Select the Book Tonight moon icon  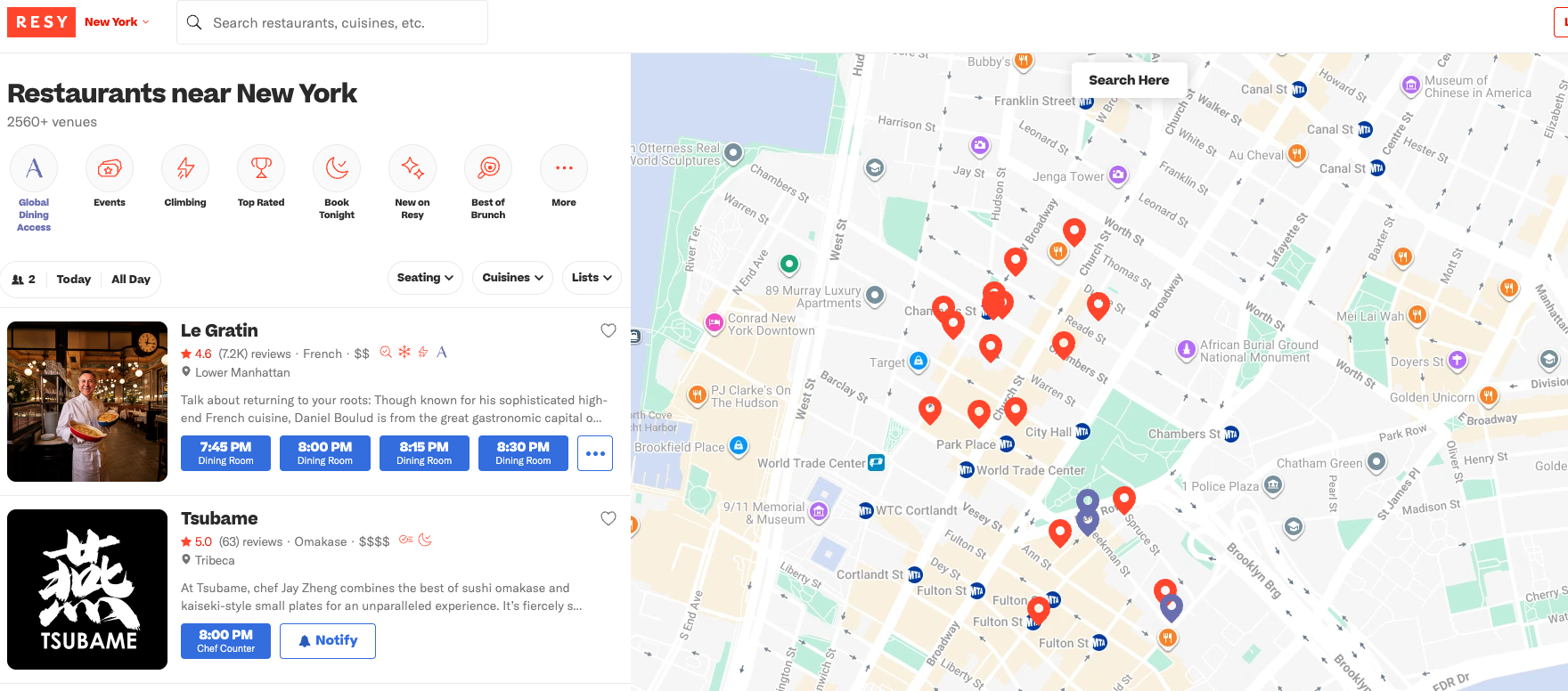(337, 168)
